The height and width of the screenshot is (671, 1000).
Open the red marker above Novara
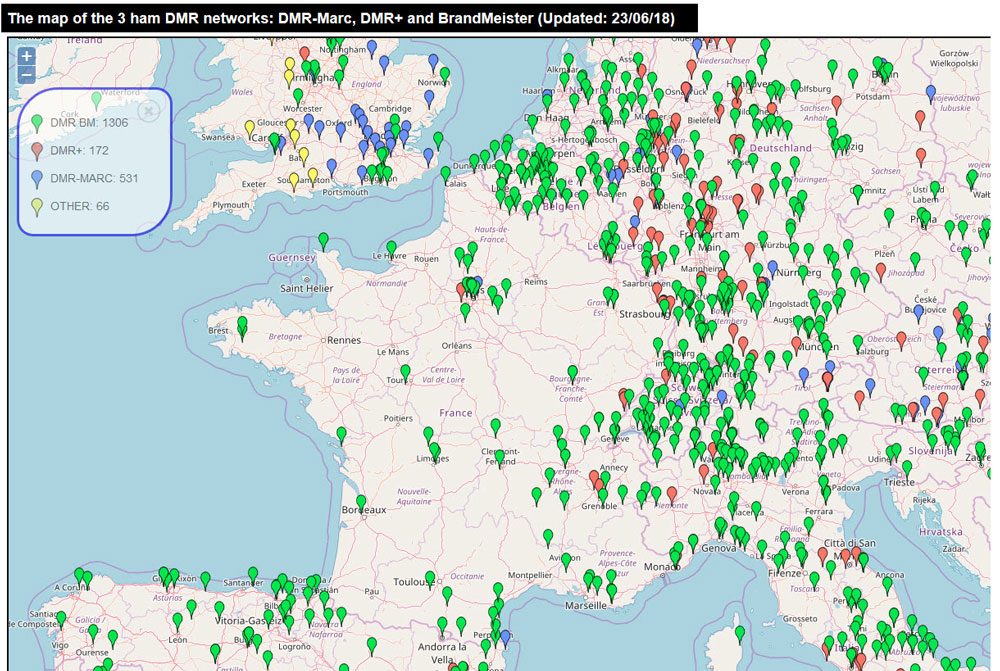704,473
